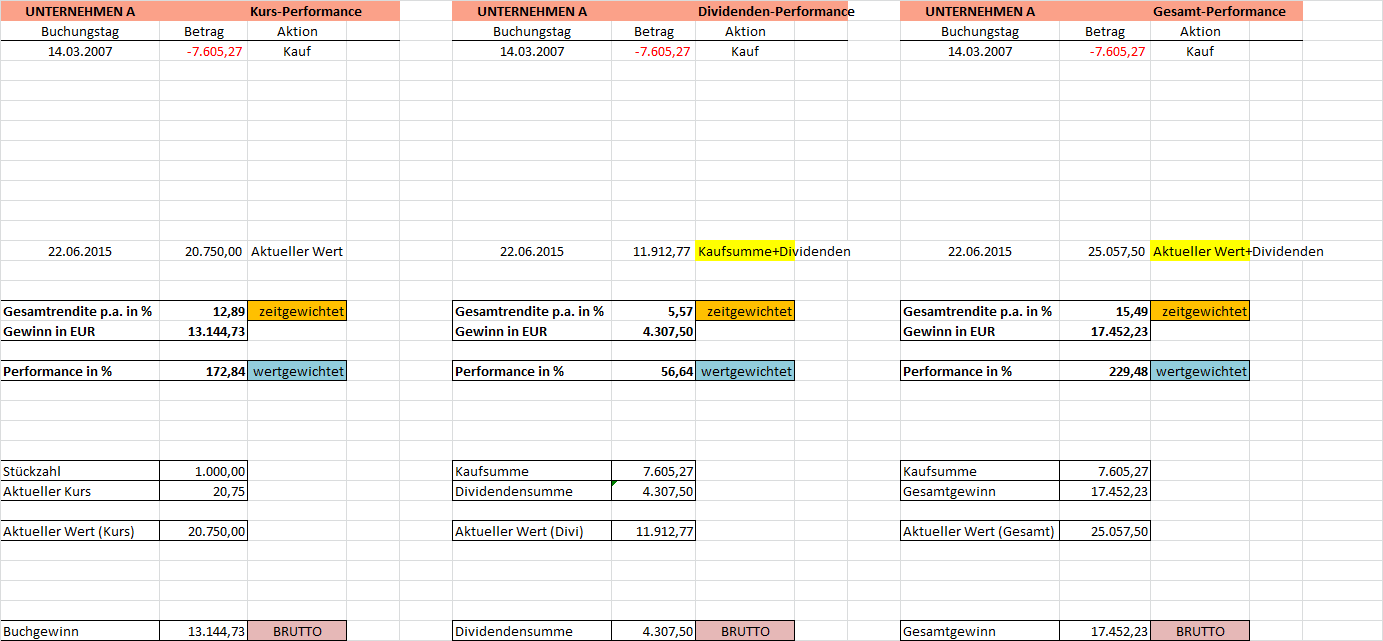Screen dimensions: 1383x641
Task: Click the Kauf cell in the Kurs-Performance table
Action: click(x=297, y=51)
